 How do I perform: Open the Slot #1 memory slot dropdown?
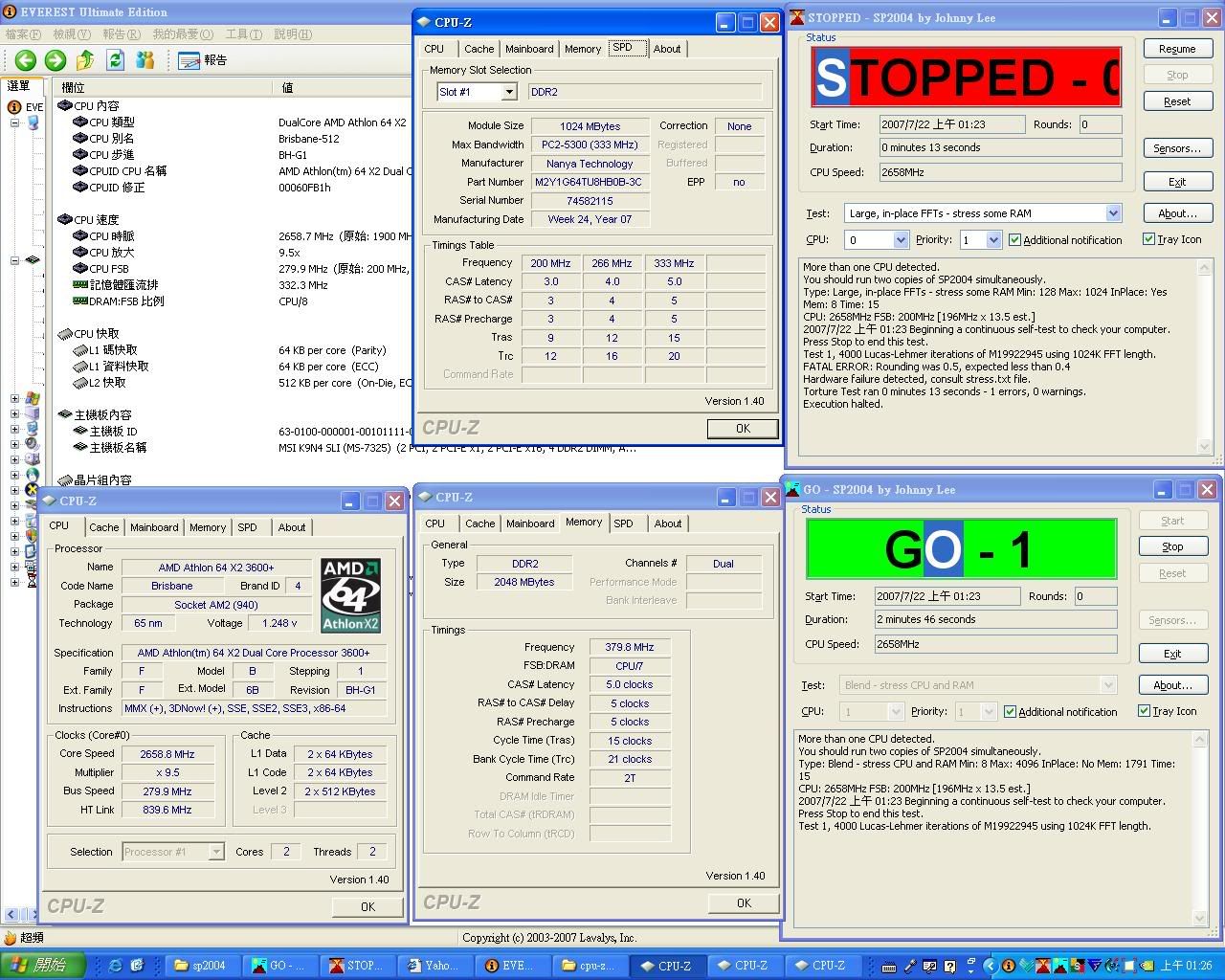click(x=509, y=92)
